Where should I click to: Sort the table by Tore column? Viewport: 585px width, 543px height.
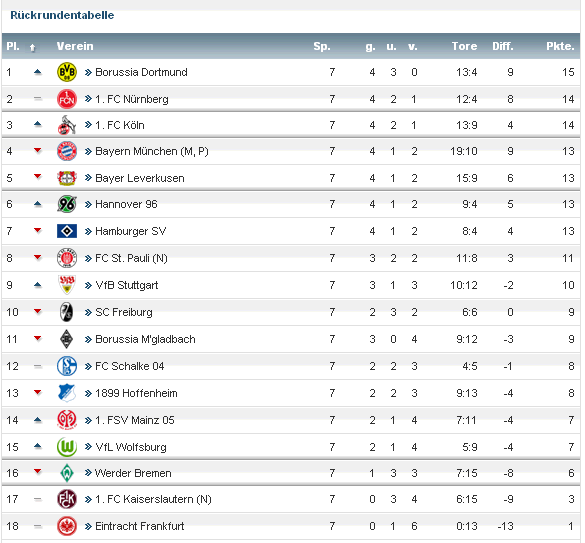point(464,46)
